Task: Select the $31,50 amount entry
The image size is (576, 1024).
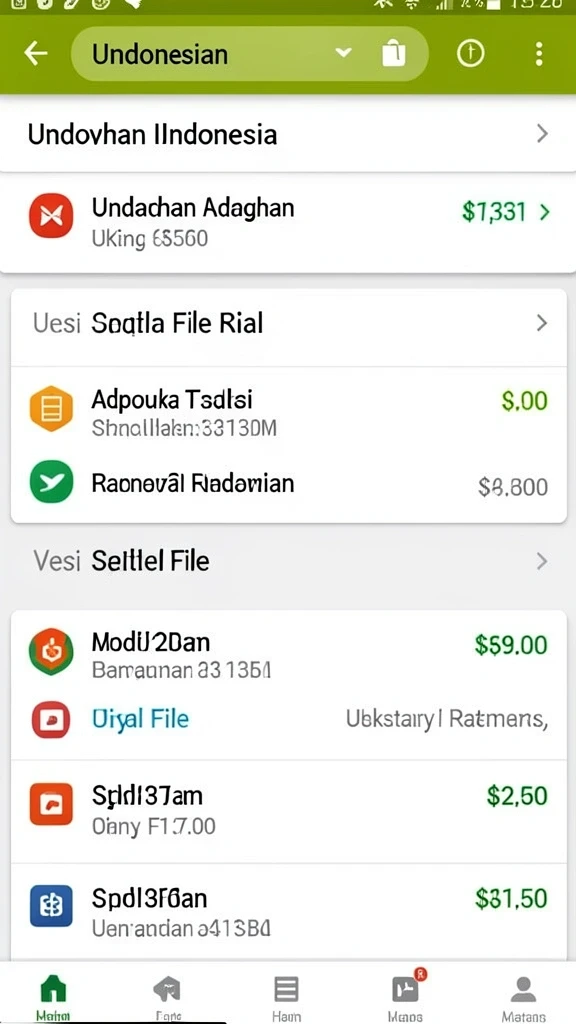Action: point(511,899)
